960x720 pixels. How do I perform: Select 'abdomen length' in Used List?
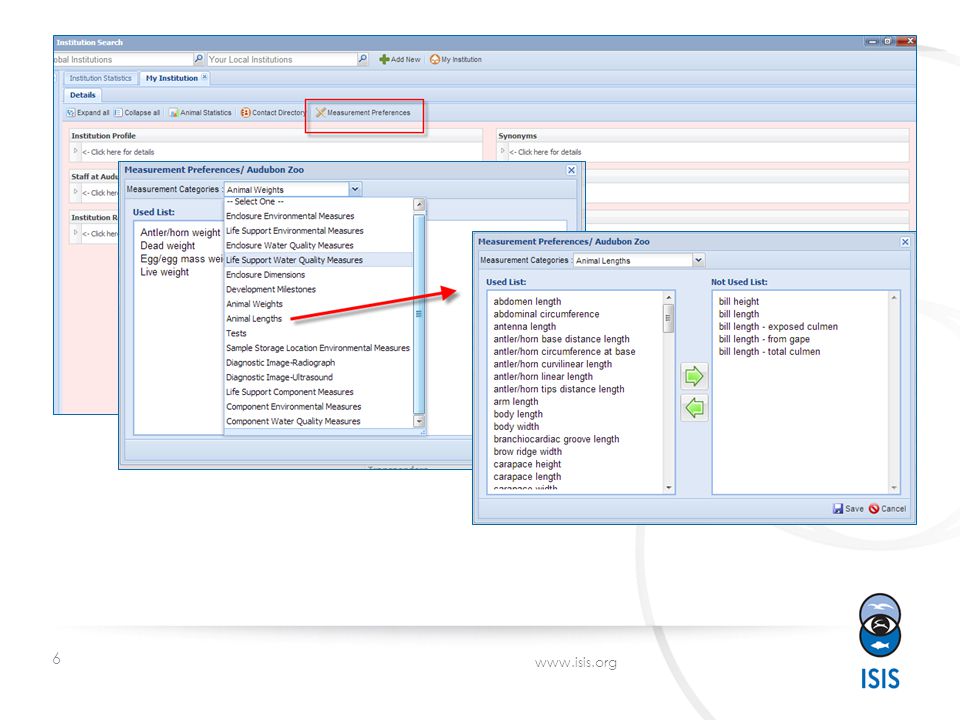click(x=527, y=301)
